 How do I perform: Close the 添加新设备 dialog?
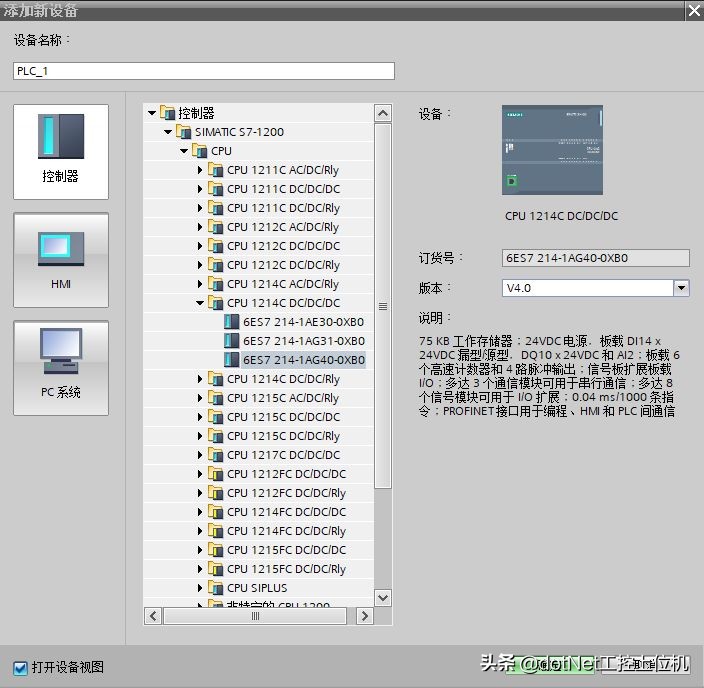pos(694,10)
